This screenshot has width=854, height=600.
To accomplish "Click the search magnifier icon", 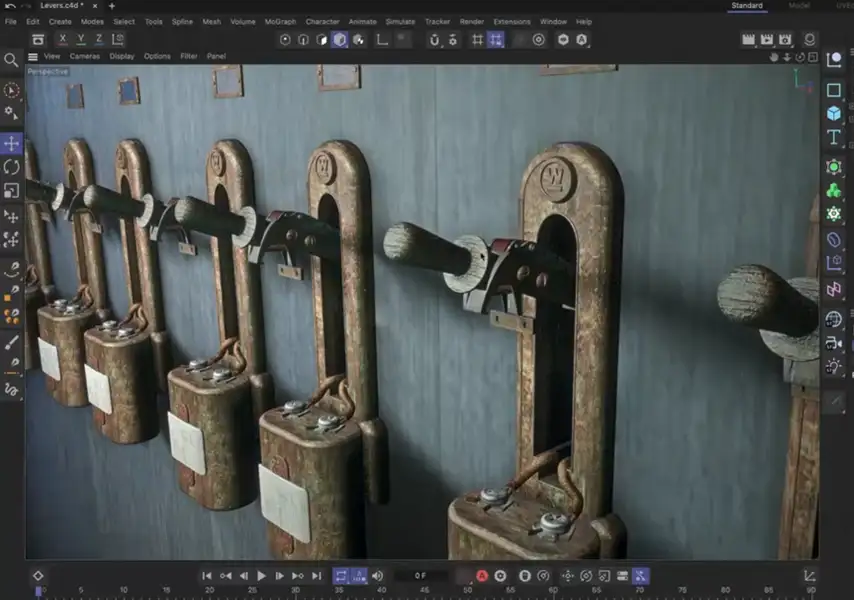I will [x=11, y=60].
